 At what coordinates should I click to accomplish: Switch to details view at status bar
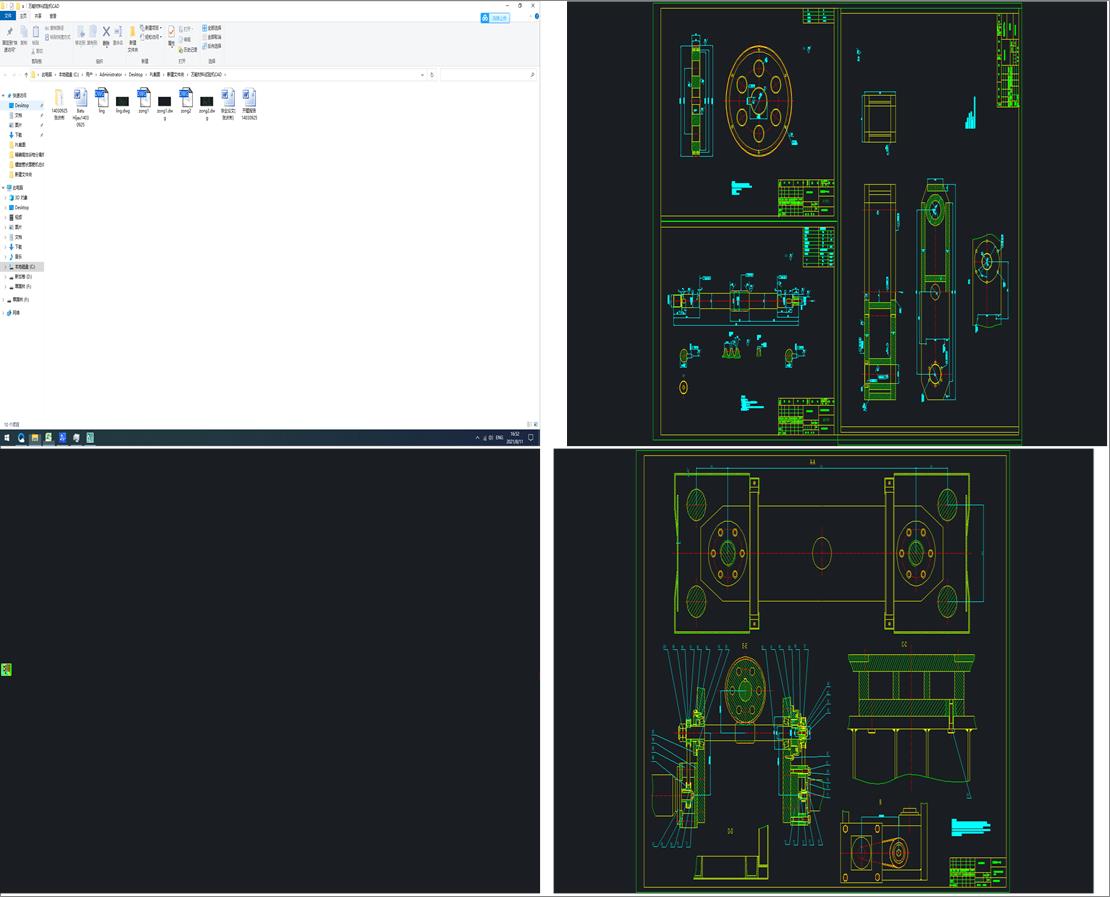pyautogui.click(x=529, y=424)
